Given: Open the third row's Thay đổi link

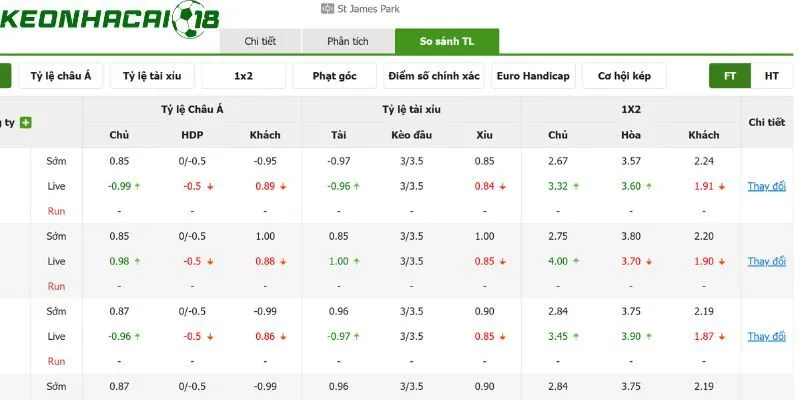Looking at the screenshot, I should click(x=766, y=336).
